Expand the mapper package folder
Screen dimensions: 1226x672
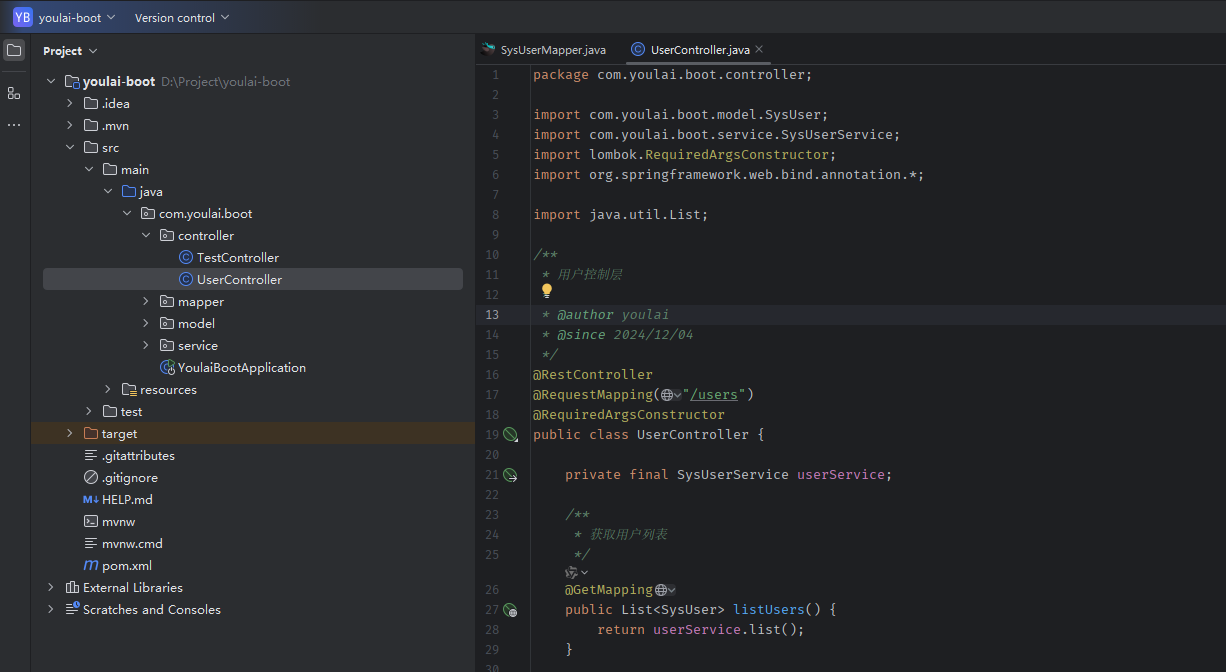coord(146,301)
